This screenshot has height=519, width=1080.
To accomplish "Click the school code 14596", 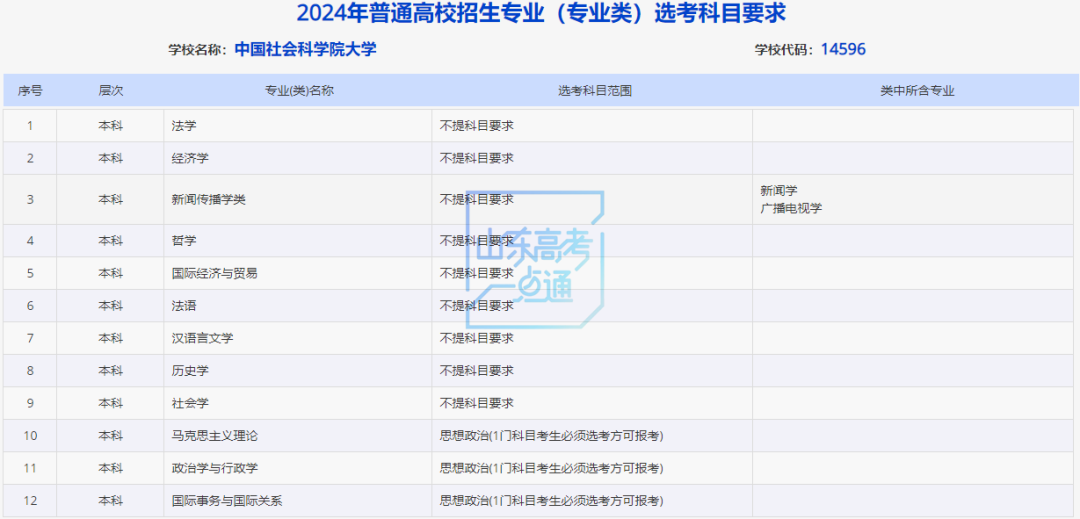I will [x=843, y=50].
